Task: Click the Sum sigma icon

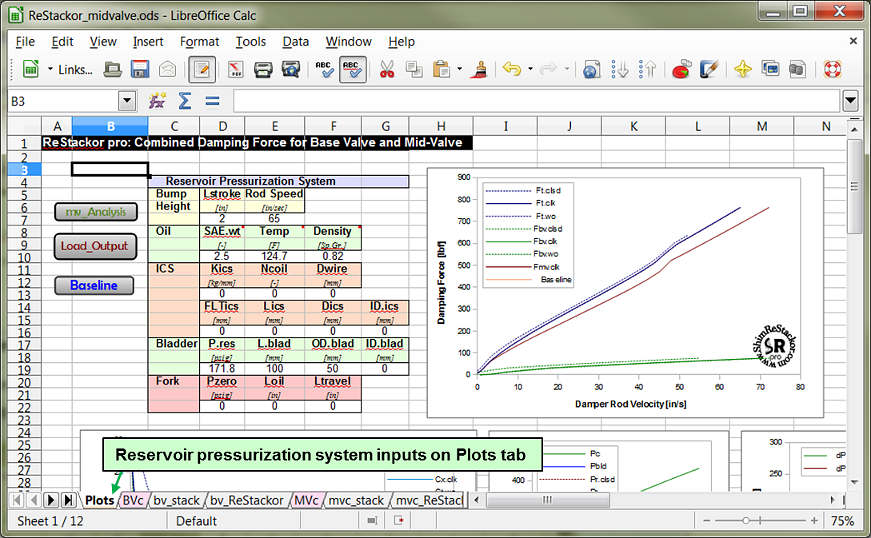Action: [x=185, y=101]
